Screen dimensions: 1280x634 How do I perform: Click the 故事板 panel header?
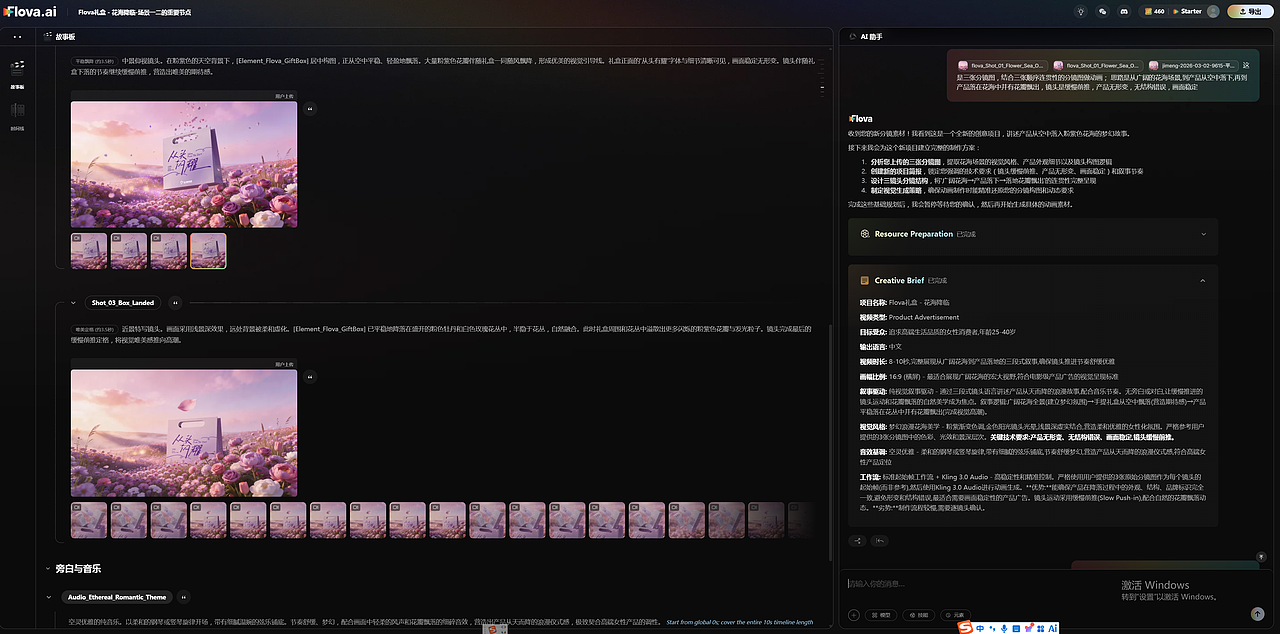click(x=59, y=36)
